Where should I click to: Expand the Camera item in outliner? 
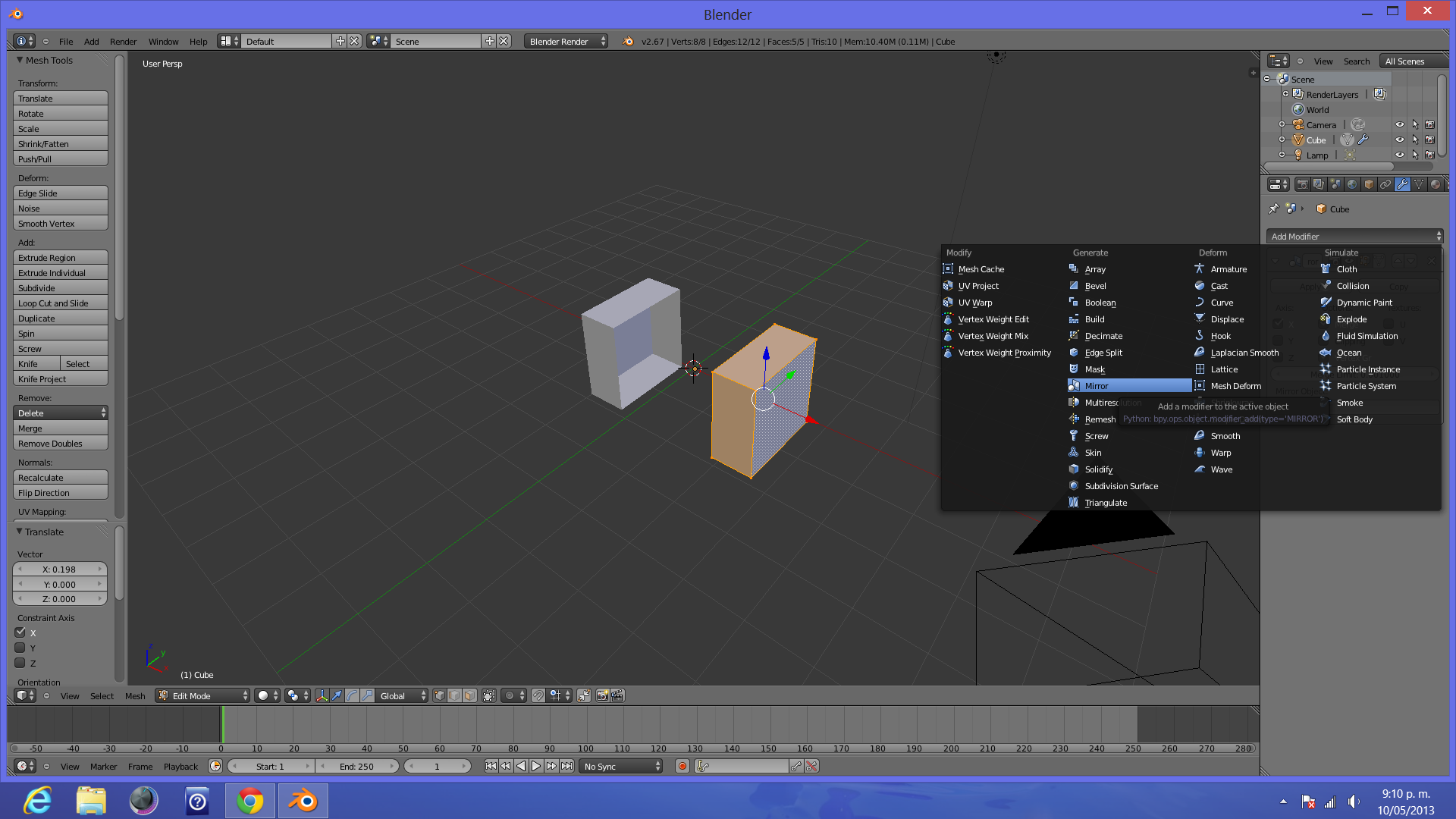(x=1282, y=124)
